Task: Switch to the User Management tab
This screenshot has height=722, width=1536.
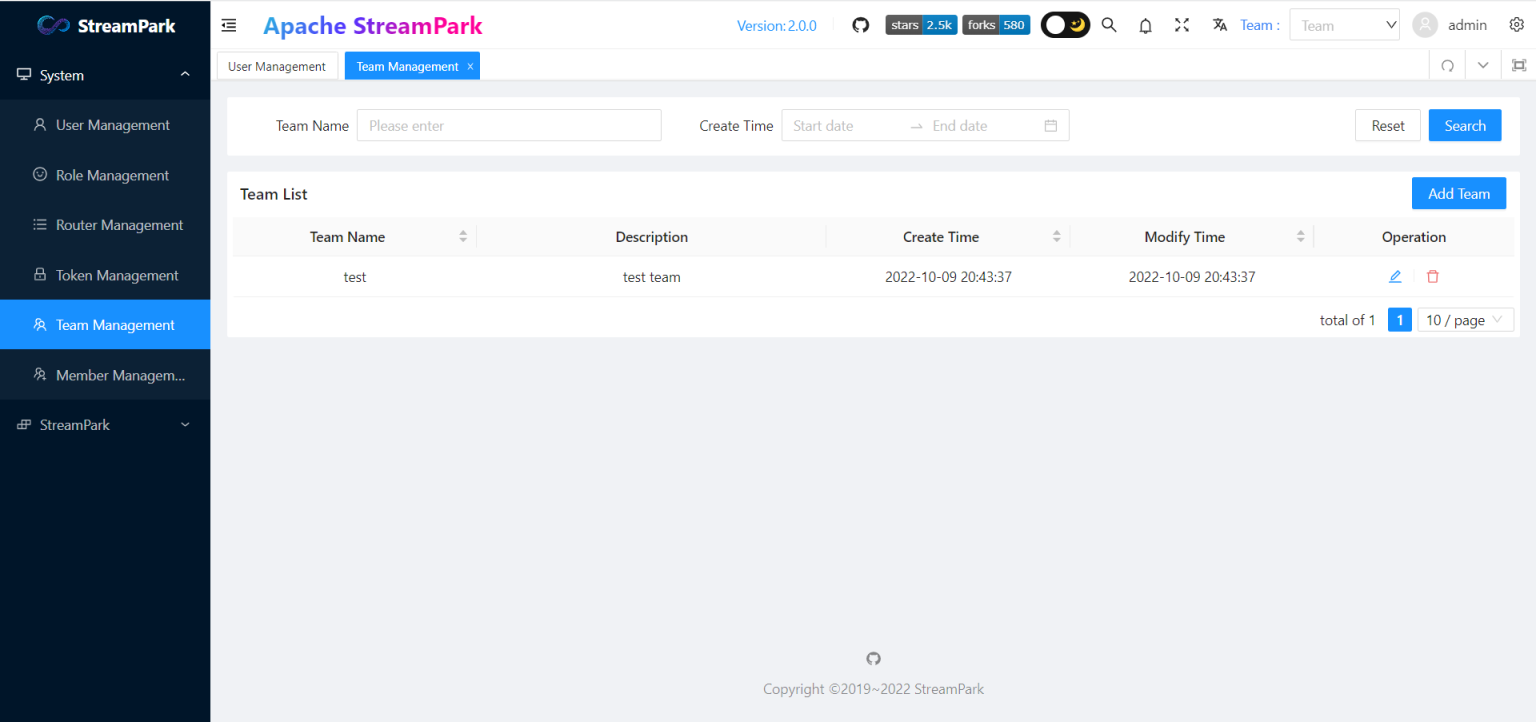Action: click(x=277, y=66)
